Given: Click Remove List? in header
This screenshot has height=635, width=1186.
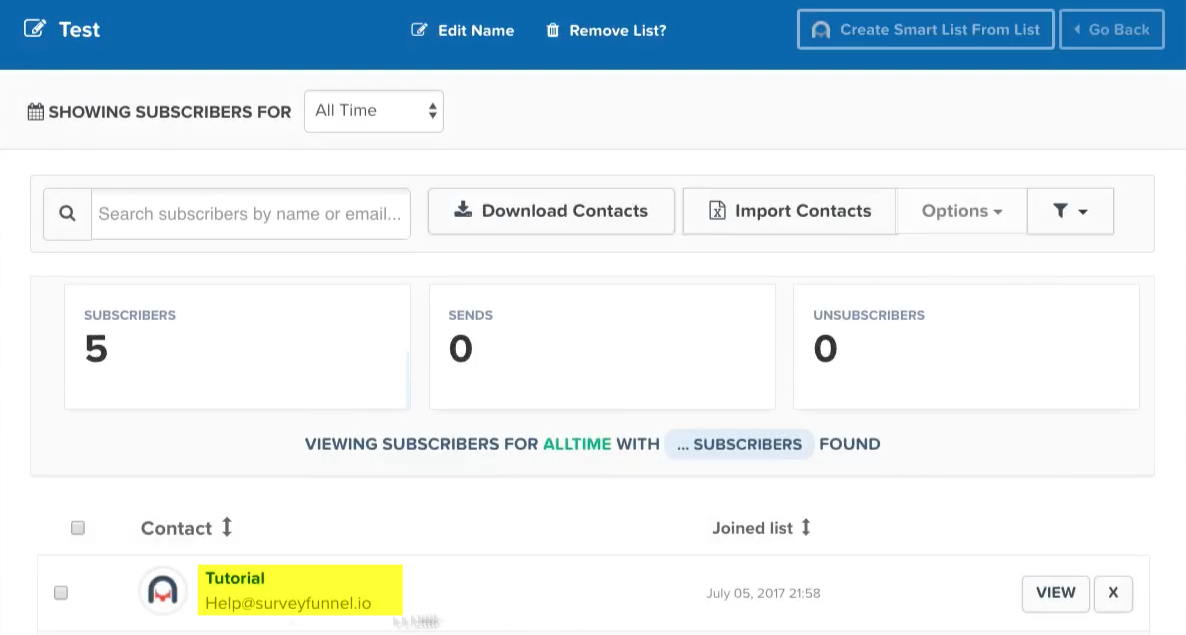Looking at the screenshot, I should coord(606,30).
